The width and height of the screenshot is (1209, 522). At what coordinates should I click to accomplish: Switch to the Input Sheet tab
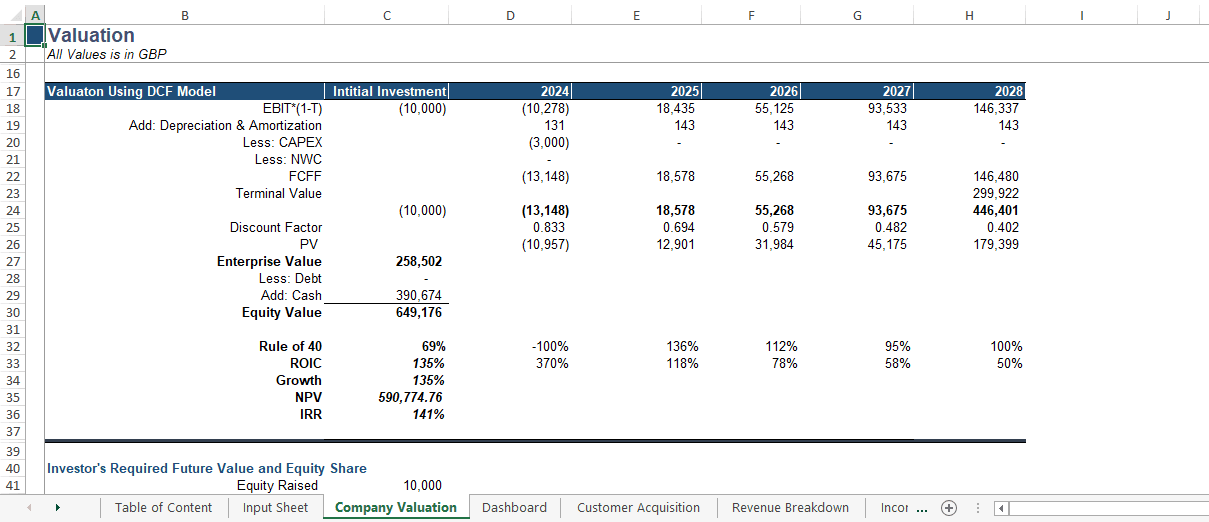click(x=275, y=507)
